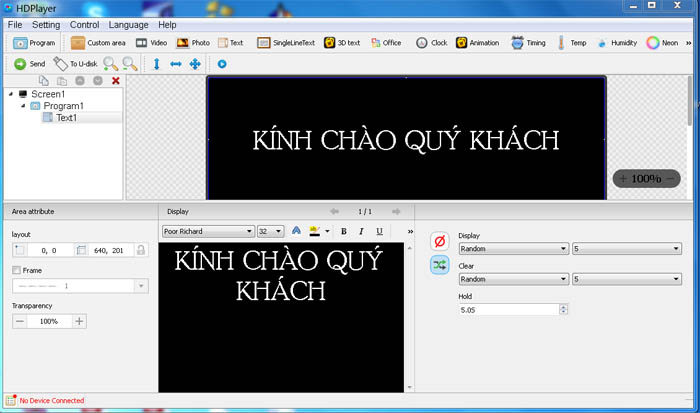Collapse the Screen1 tree node
This screenshot has height=413, width=700.
(11, 94)
